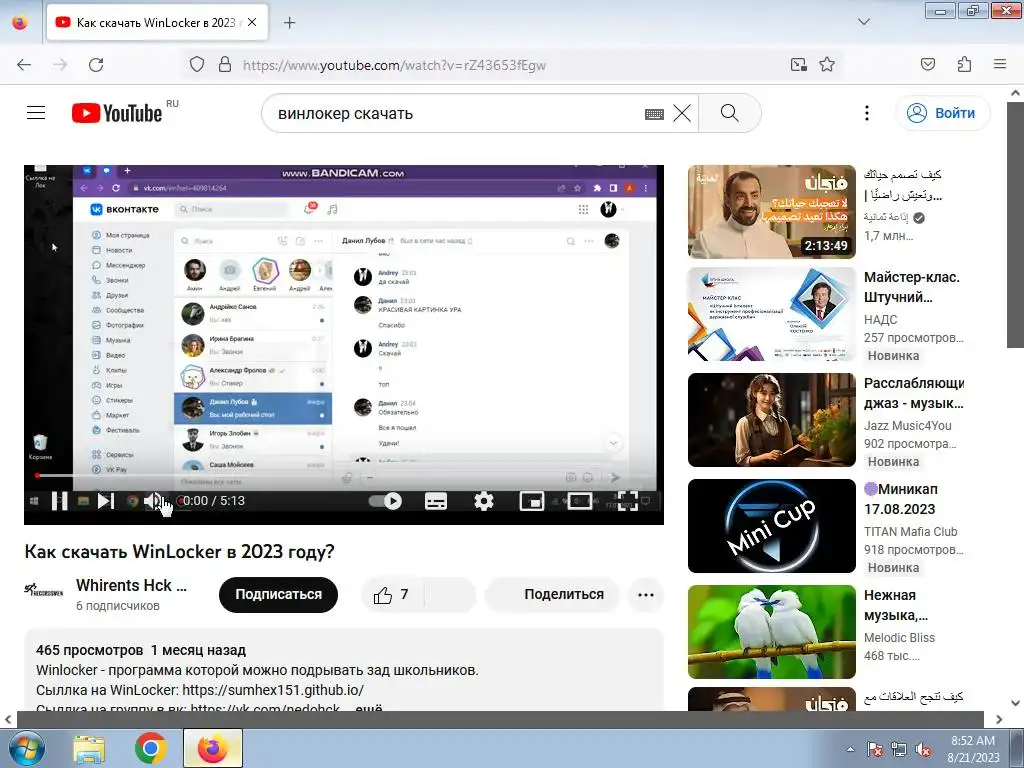Open Melodic Bliss channel name

[899, 637]
